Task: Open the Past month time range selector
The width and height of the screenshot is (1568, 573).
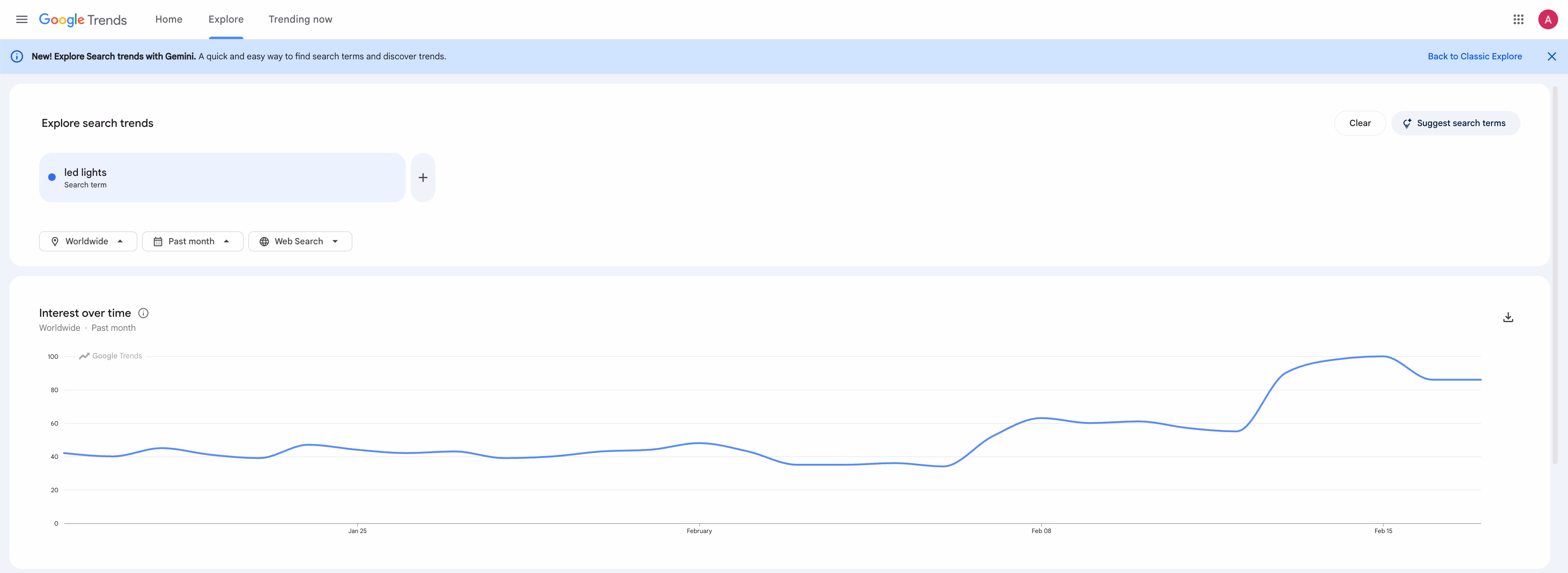Action: pyautogui.click(x=192, y=241)
